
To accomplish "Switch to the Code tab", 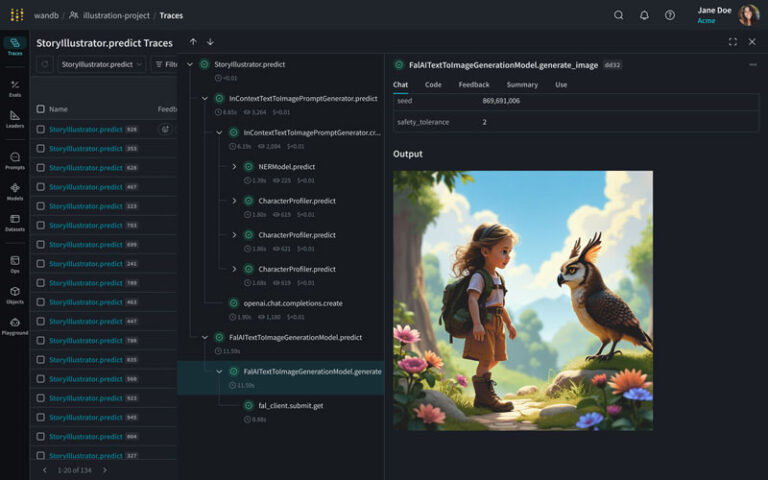I will [433, 85].
